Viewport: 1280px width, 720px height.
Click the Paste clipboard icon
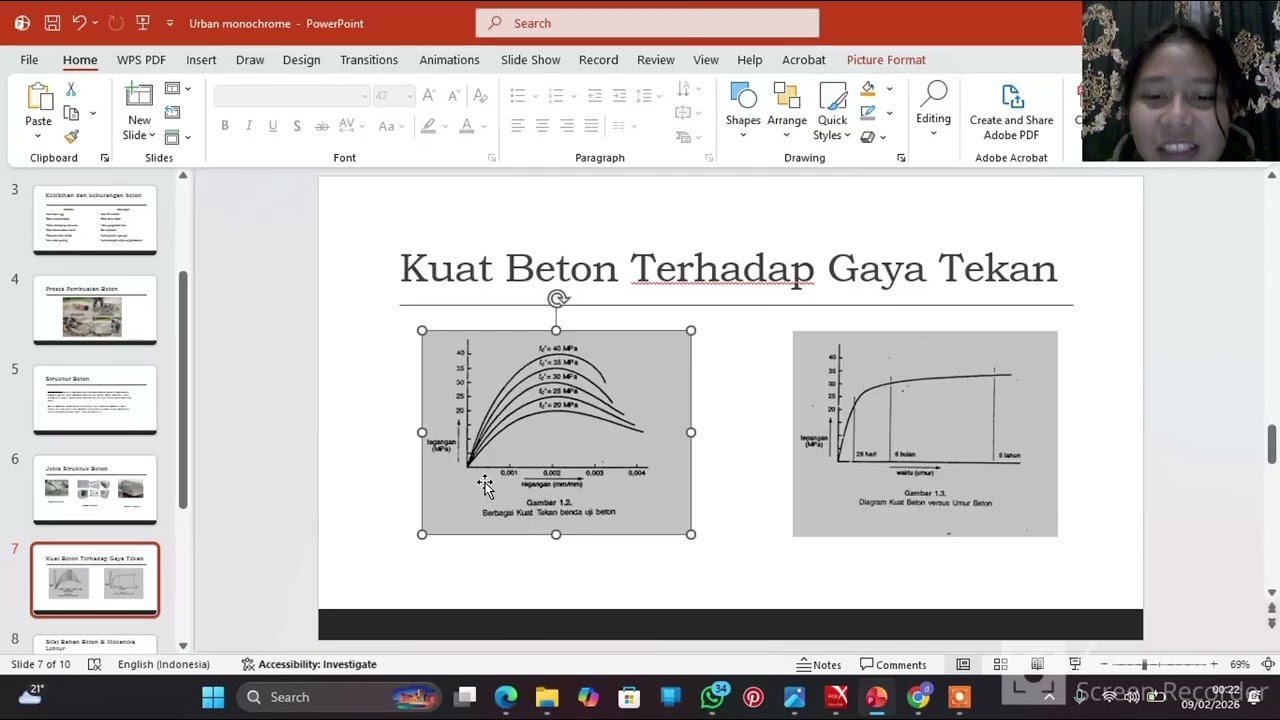click(38, 97)
